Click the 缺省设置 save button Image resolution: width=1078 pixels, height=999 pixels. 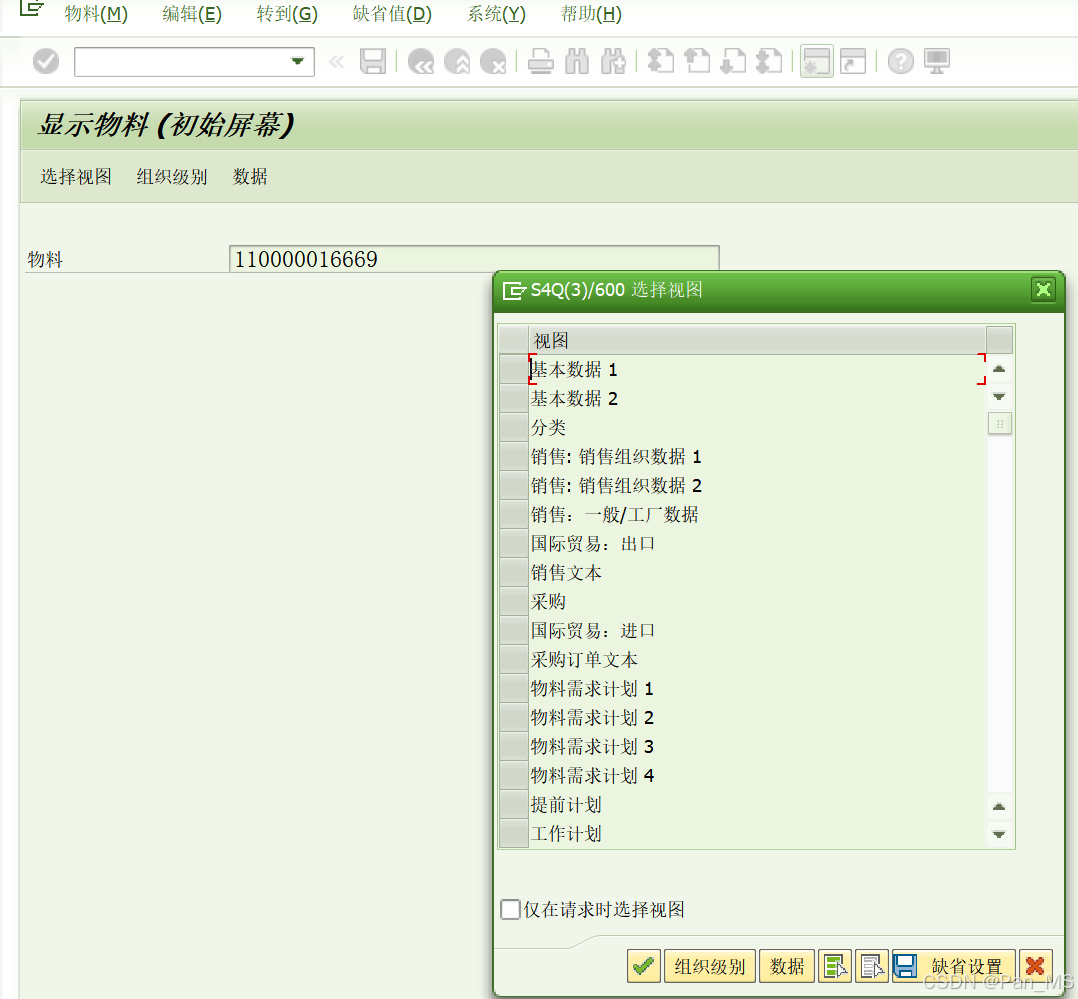coord(954,966)
